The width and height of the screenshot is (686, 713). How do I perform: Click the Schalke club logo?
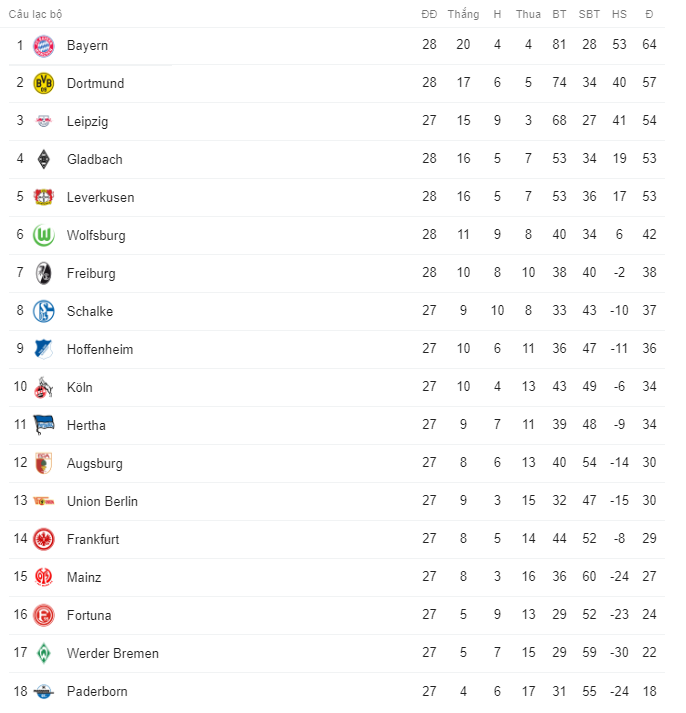pyautogui.click(x=43, y=311)
